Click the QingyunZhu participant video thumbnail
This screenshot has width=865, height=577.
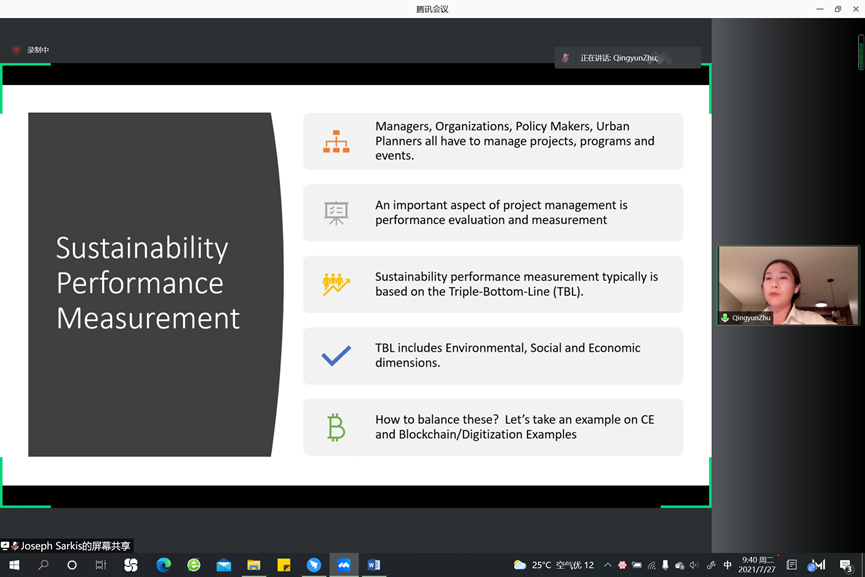tap(788, 284)
